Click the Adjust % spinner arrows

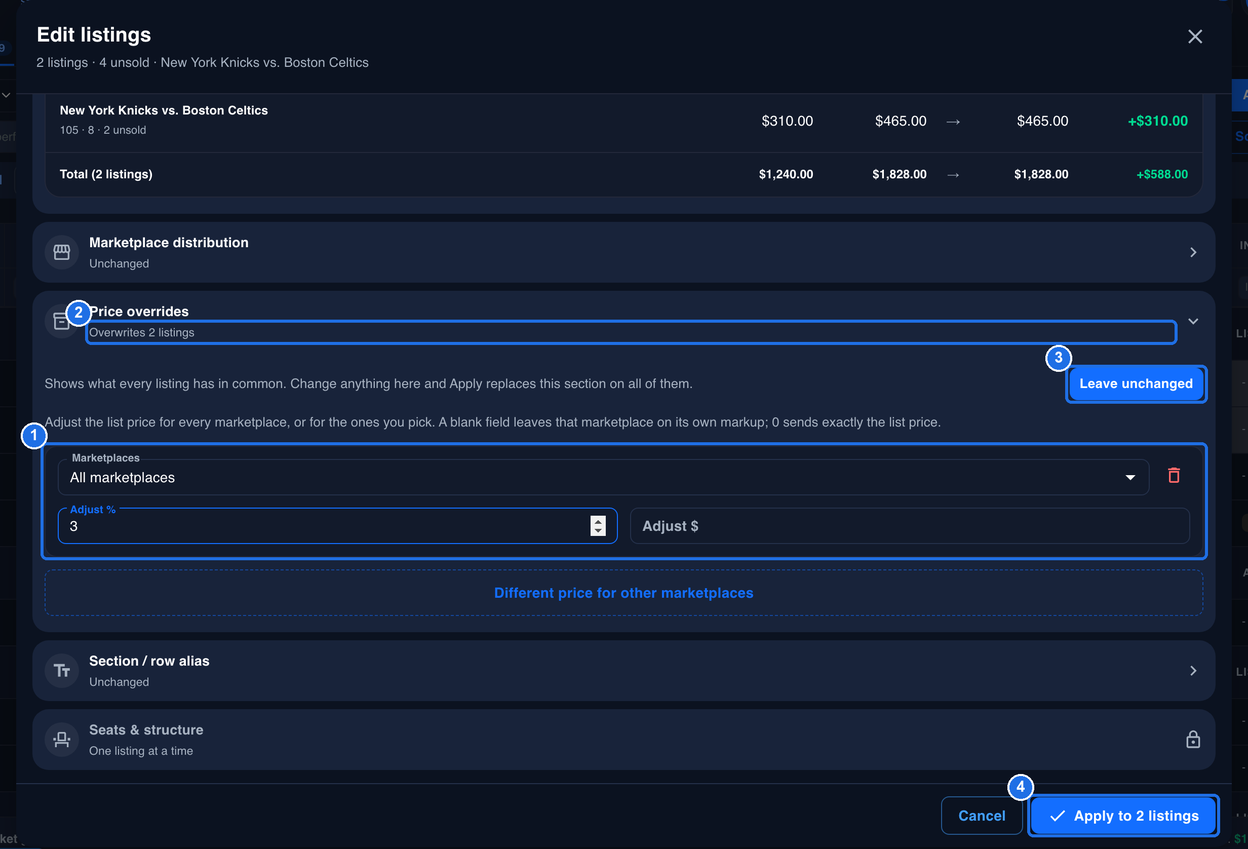(598, 526)
